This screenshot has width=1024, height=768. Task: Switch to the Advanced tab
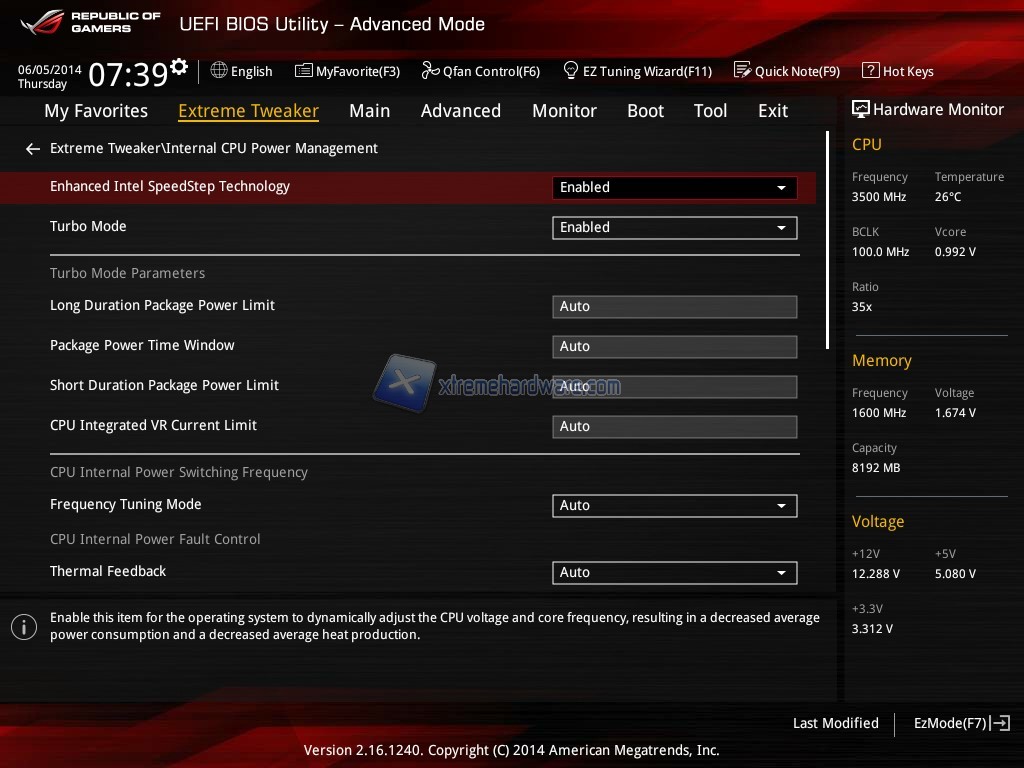pyautogui.click(x=460, y=111)
